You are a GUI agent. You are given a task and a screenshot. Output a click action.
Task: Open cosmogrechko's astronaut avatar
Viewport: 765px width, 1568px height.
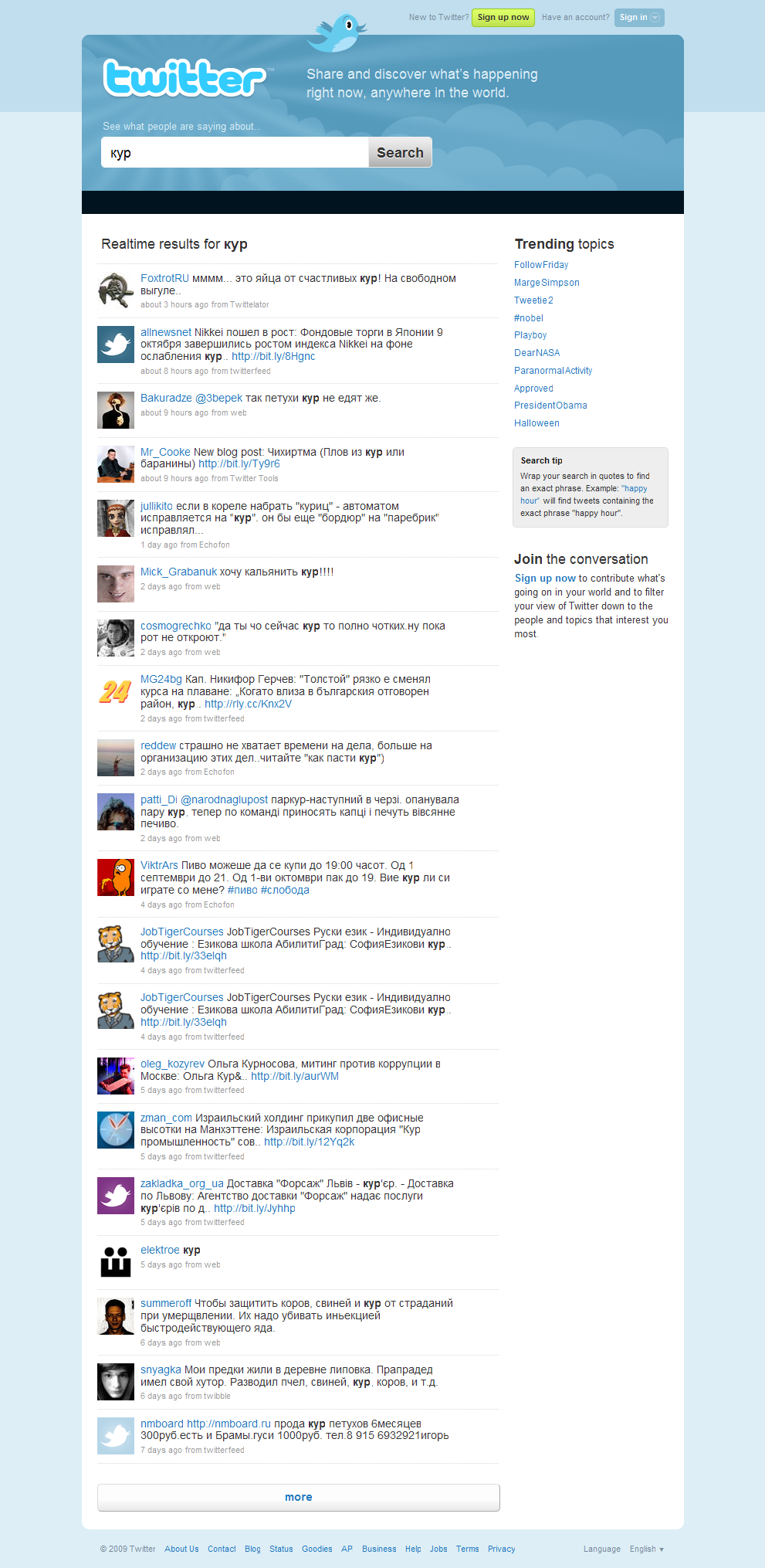(116, 638)
